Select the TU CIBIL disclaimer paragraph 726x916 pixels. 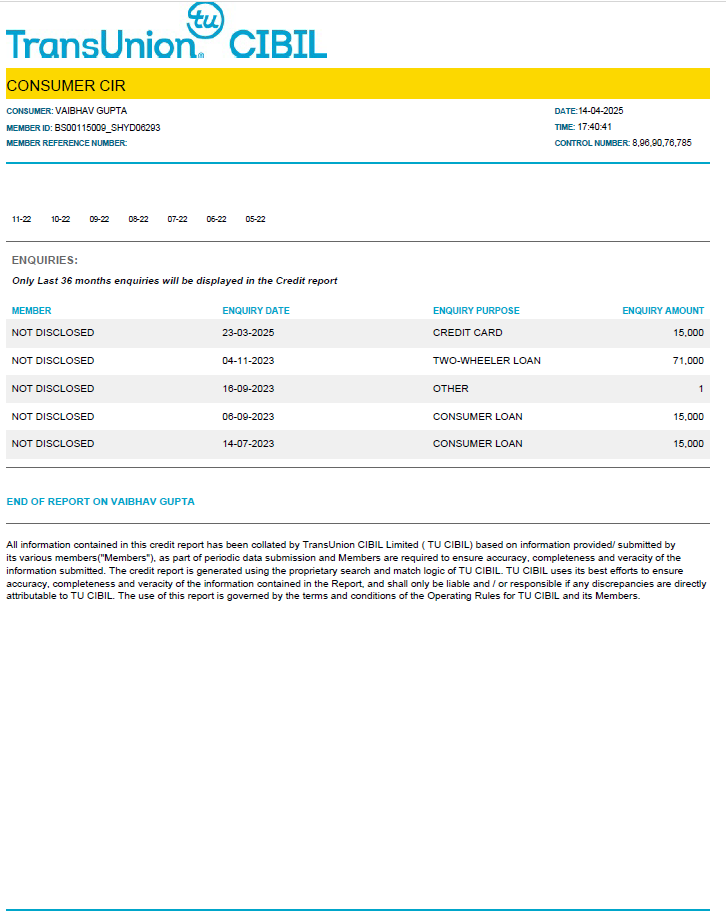[x=356, y=570]
